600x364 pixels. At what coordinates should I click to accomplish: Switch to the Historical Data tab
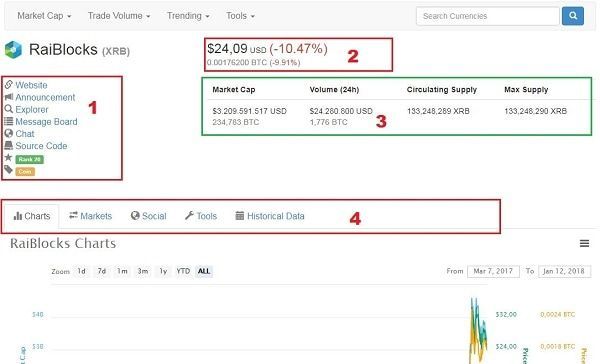tap(270, 216)
